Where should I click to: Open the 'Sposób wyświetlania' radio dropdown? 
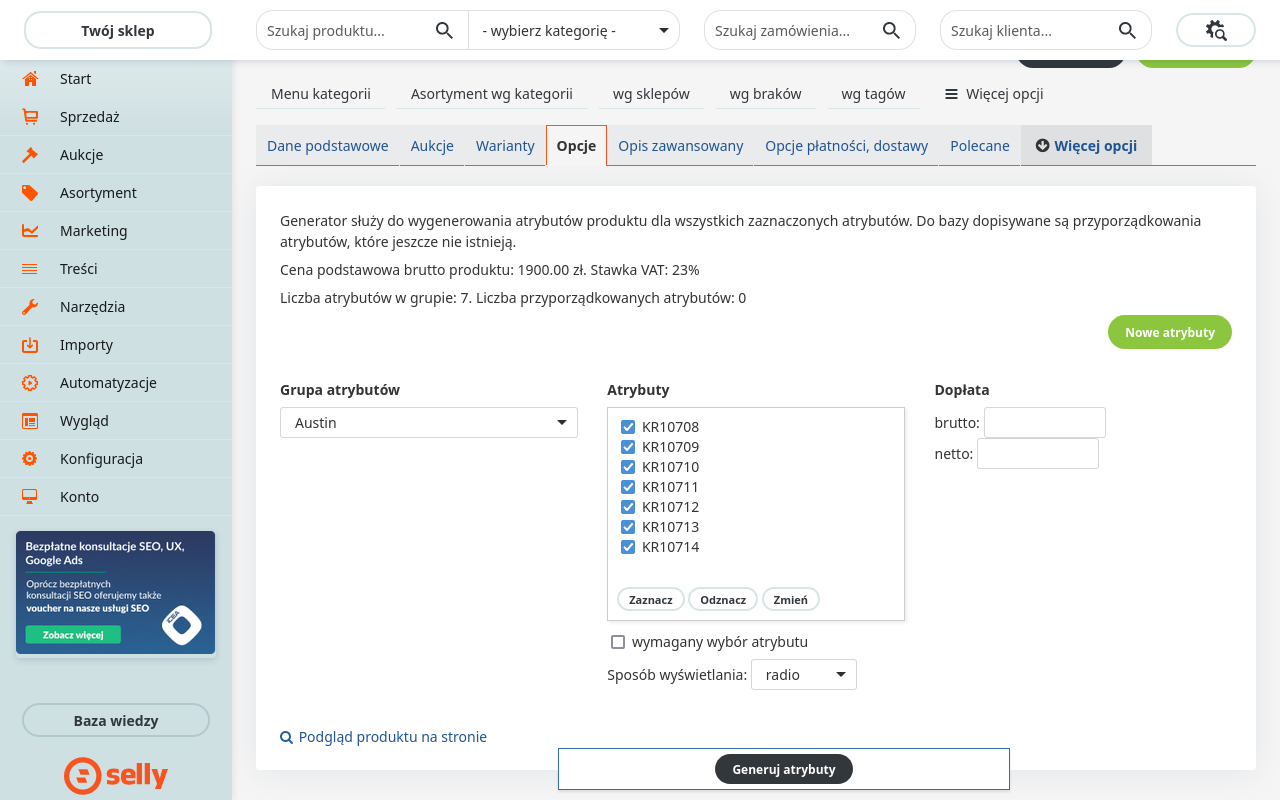tap(803, 675)
